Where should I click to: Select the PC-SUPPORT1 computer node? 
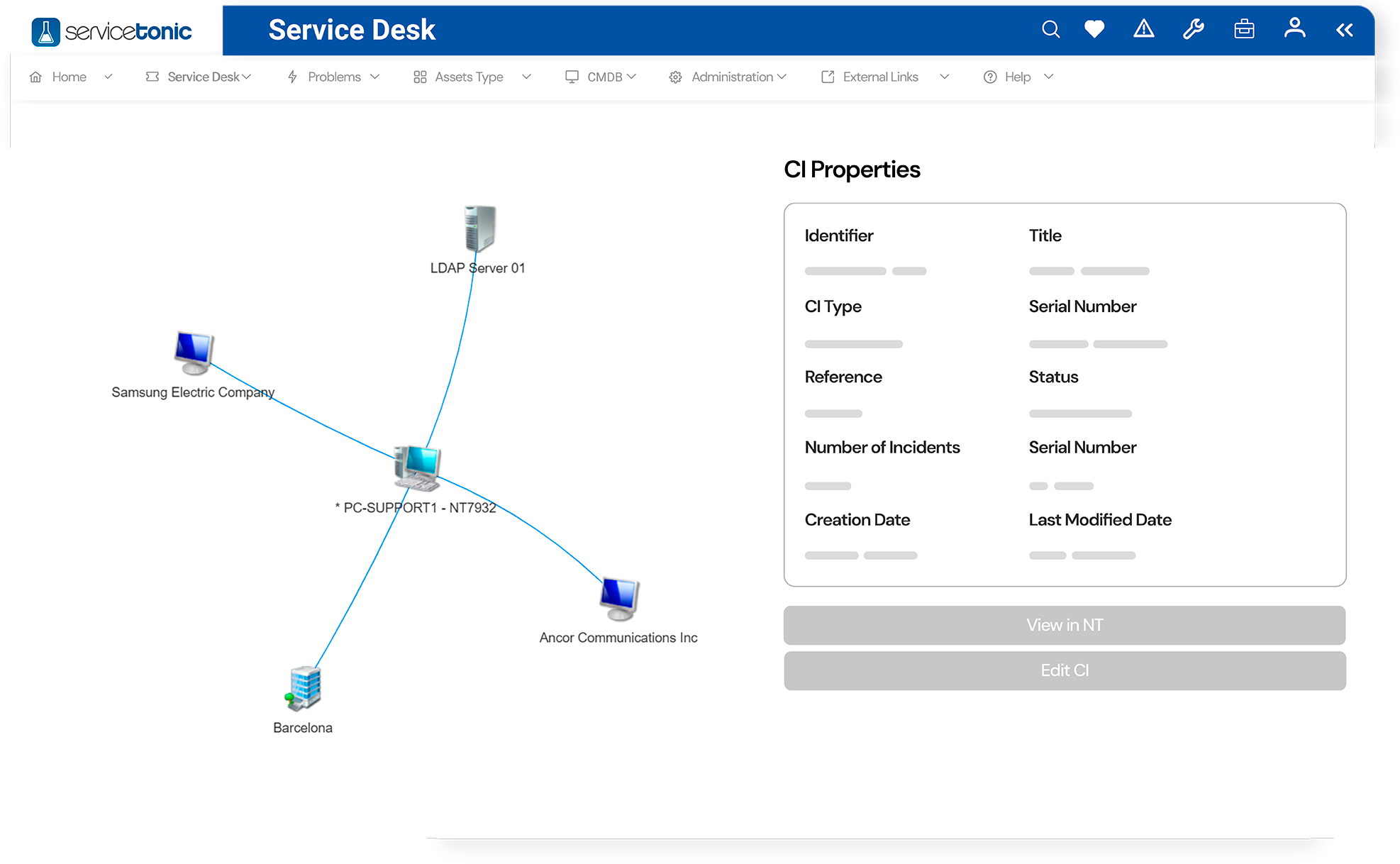pos(417,468)
